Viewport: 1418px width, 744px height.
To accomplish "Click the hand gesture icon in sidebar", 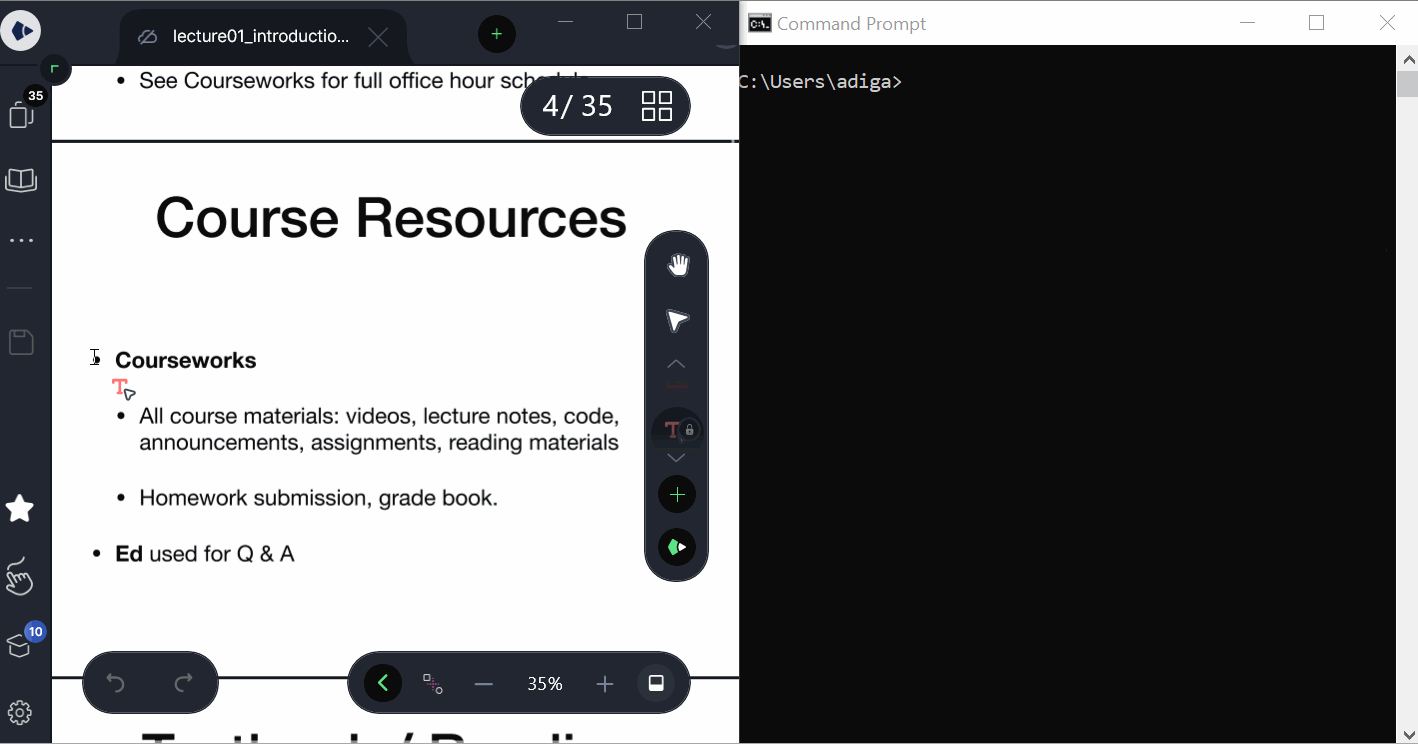I will click(20, 577).
